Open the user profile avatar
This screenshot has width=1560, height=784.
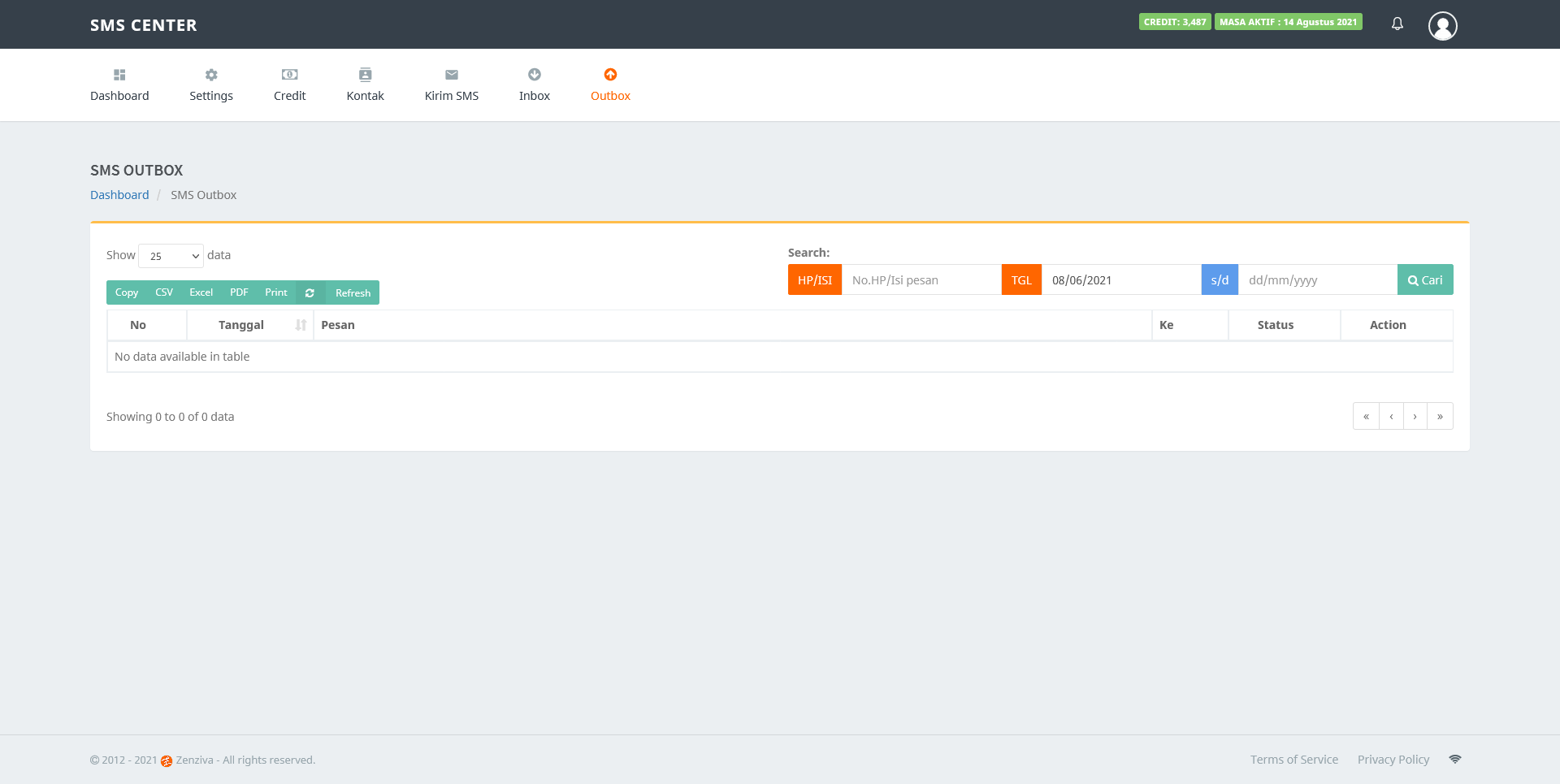[x=1443, y=26]
